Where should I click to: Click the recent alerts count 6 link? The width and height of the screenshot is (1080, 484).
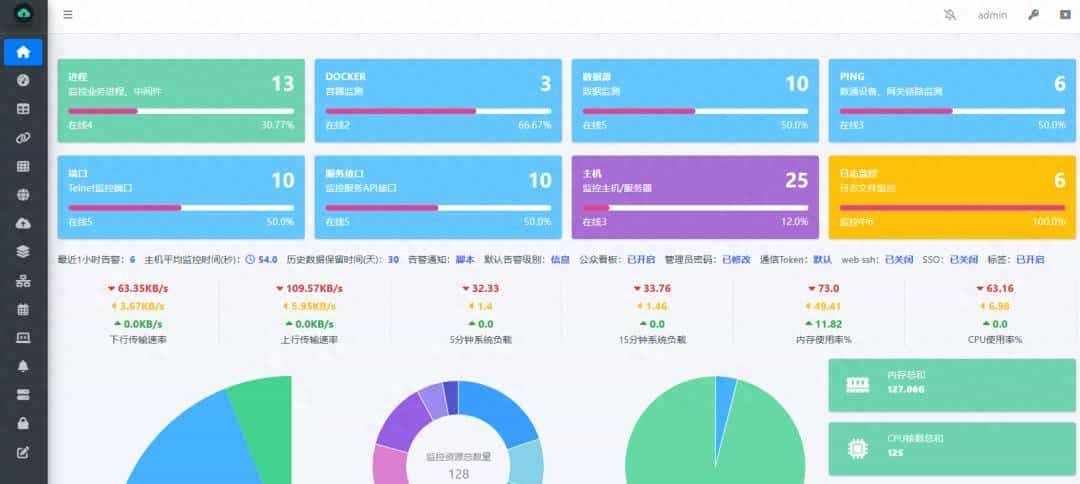coord(132,260)
